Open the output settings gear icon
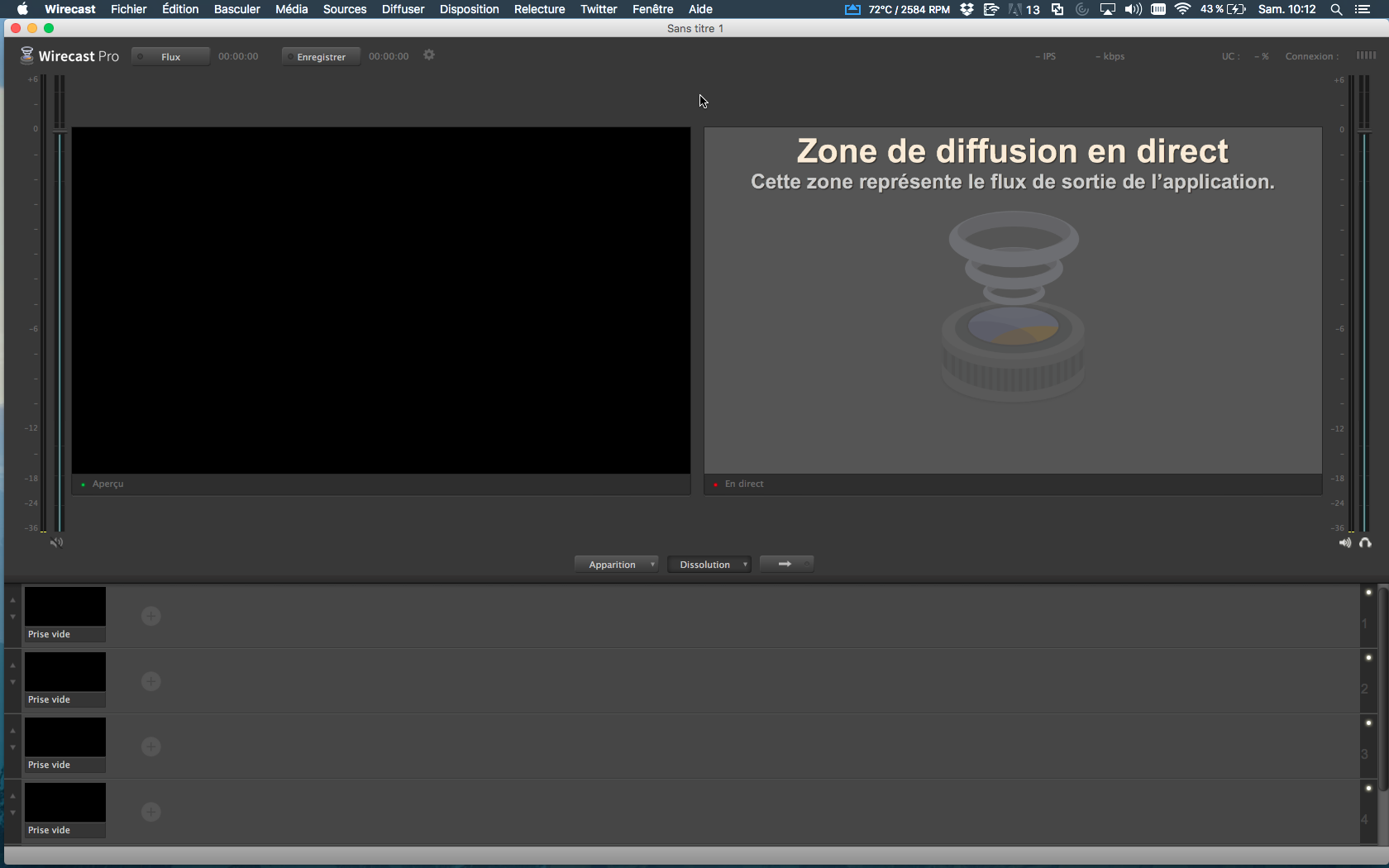1389x868 pixels. tap(429, 55)
